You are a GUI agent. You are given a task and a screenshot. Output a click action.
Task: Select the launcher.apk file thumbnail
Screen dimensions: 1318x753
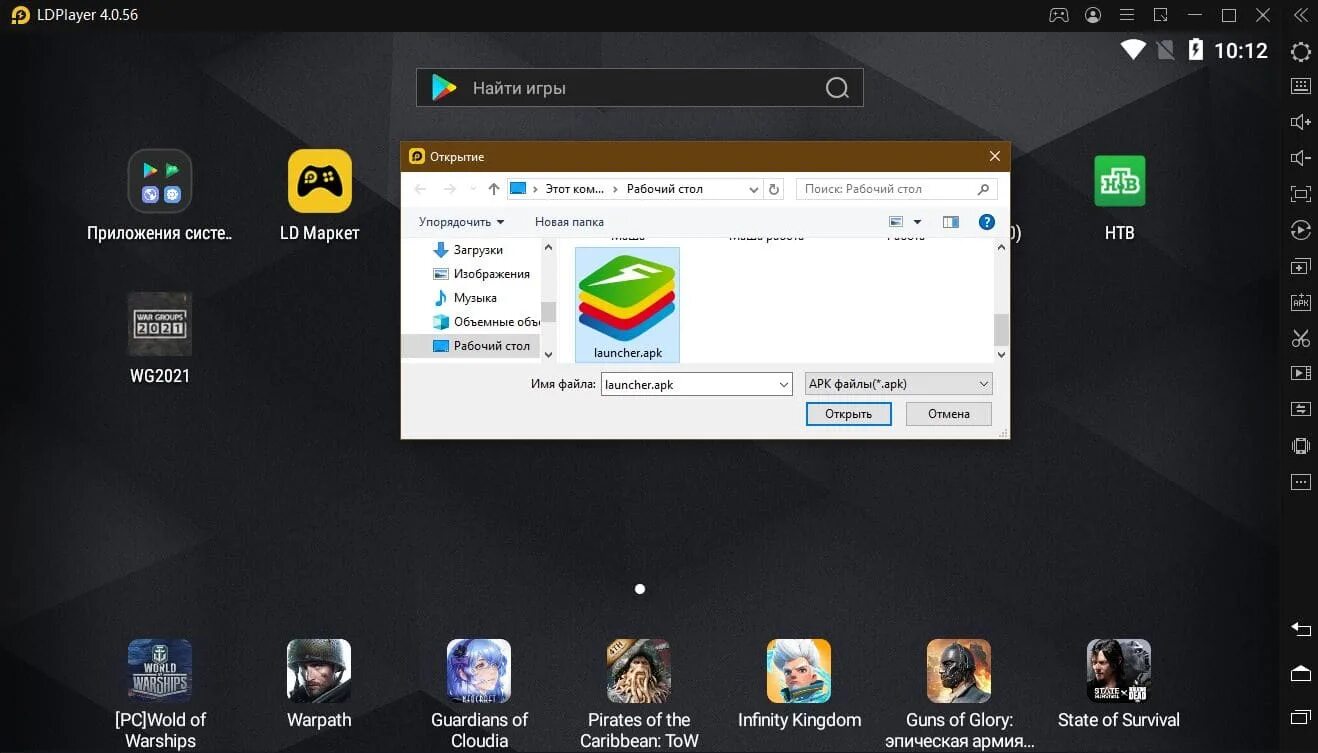click(628, 305)
